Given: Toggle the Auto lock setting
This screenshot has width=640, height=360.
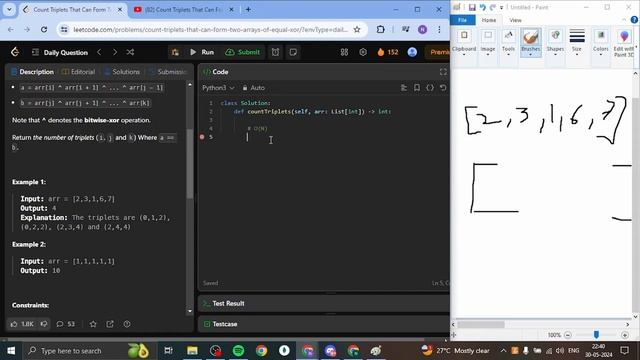Looking at the screenshot, I should pos(253,88).
